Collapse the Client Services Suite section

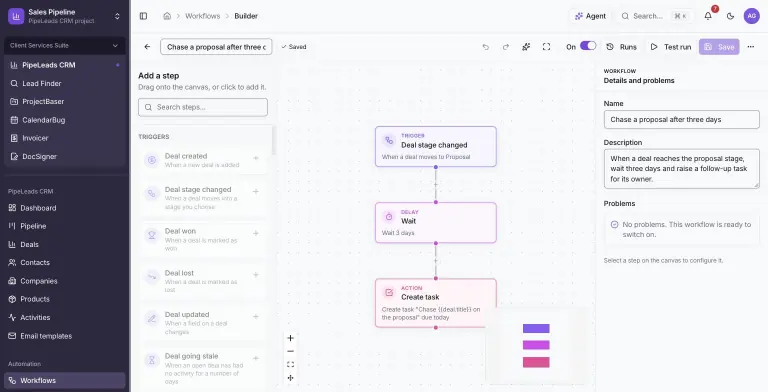(64, 46)
